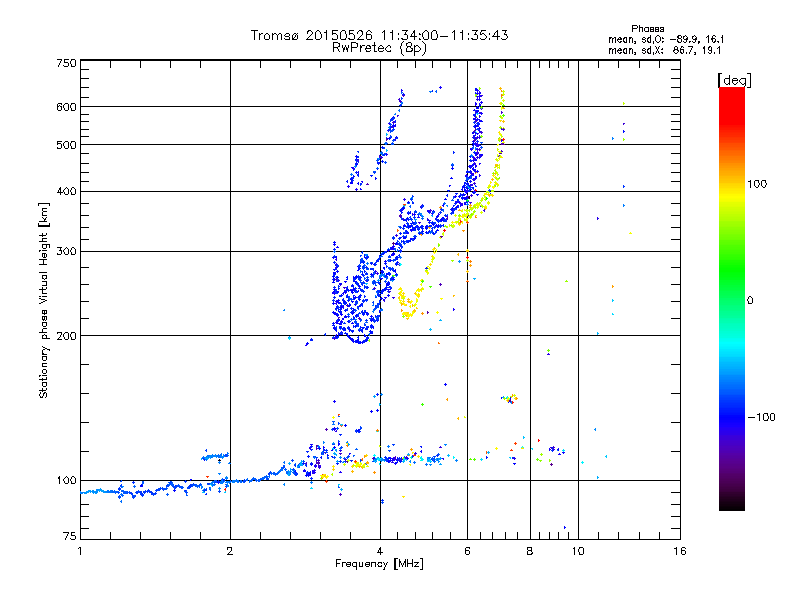800x600 pixels.
Task: Click the x-axis title "Frequency [MHz]"
Action: pyautogui.click(x=379, y=563)
